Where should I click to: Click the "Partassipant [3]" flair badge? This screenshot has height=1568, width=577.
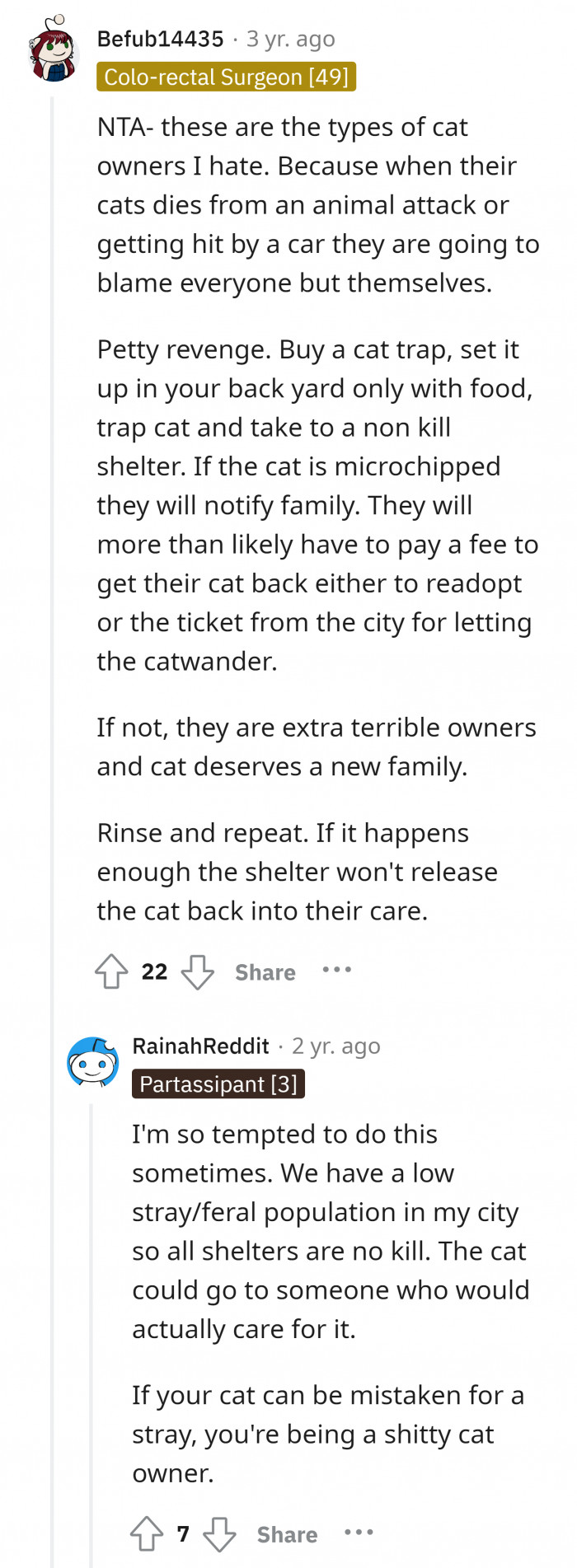[x=218, y=1084]
